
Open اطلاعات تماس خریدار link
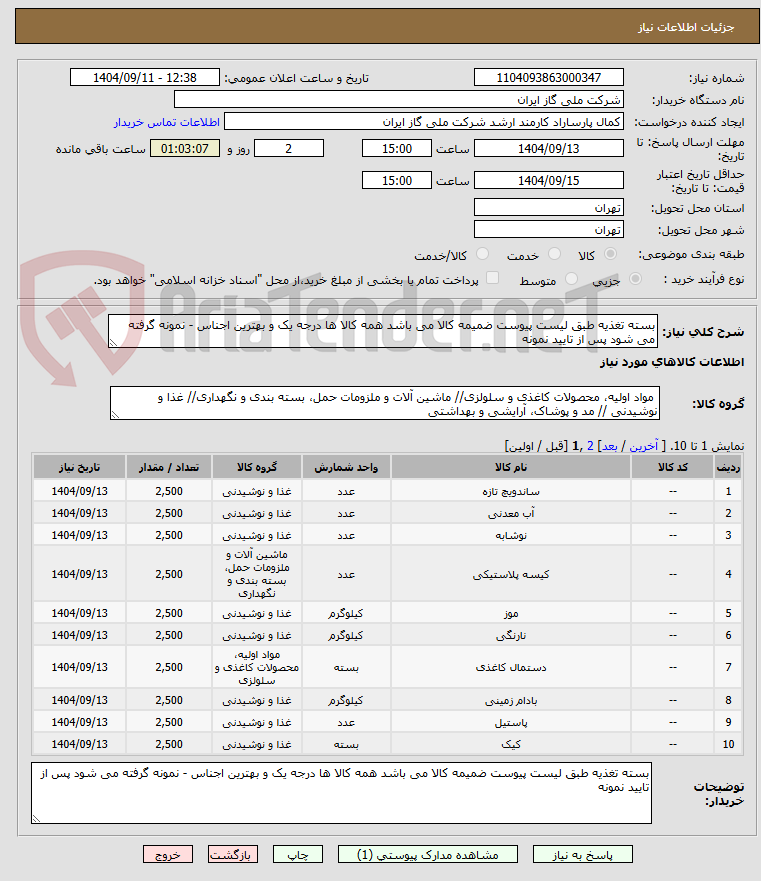point(167,122)
